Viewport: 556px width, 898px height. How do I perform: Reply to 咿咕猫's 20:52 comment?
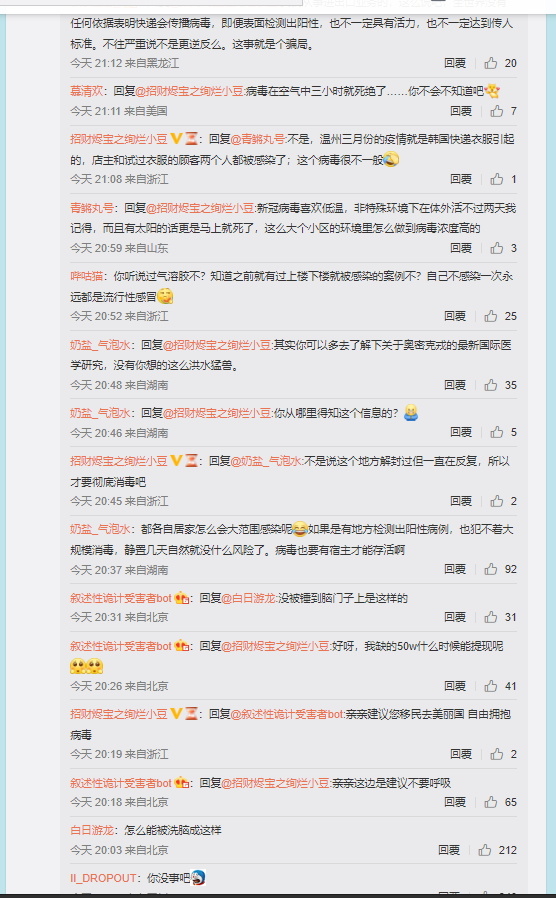click(455, 316)
